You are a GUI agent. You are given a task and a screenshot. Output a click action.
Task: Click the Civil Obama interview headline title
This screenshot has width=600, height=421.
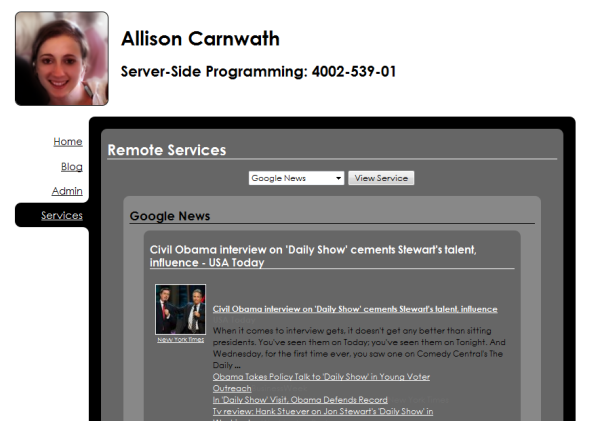(x=313, y=256)
